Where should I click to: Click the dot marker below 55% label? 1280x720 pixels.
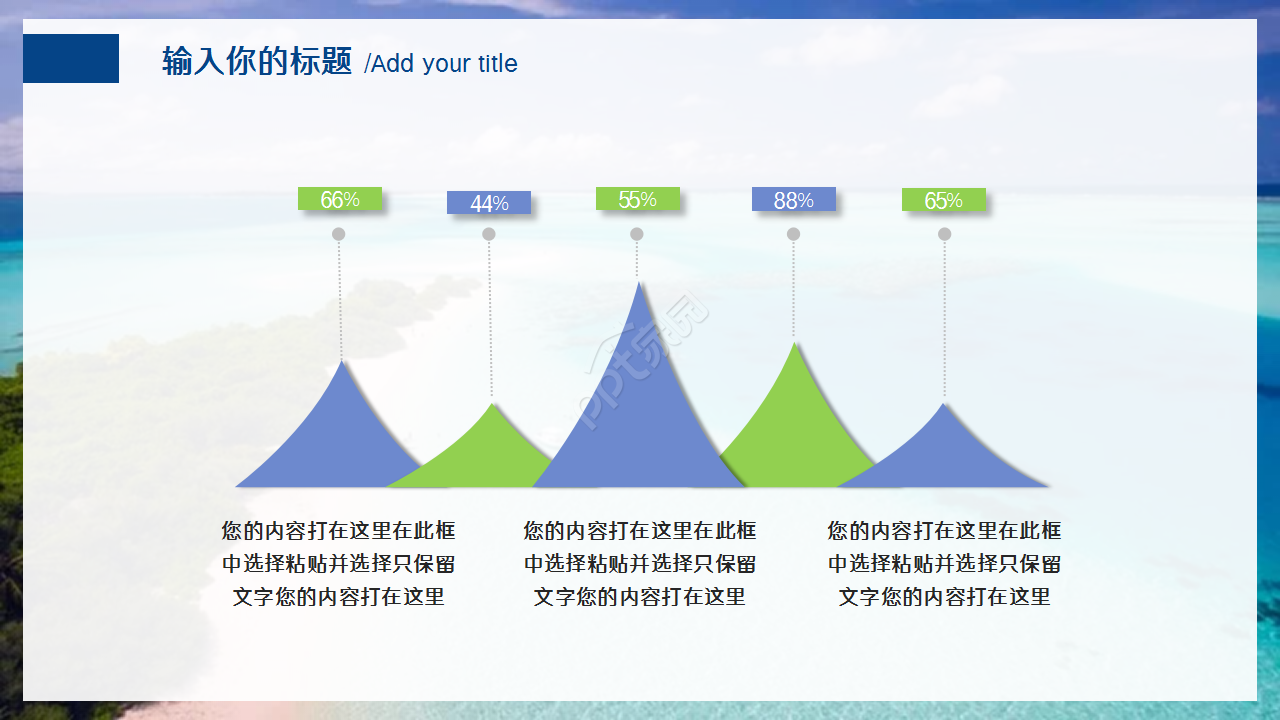[x=636, y=233]
